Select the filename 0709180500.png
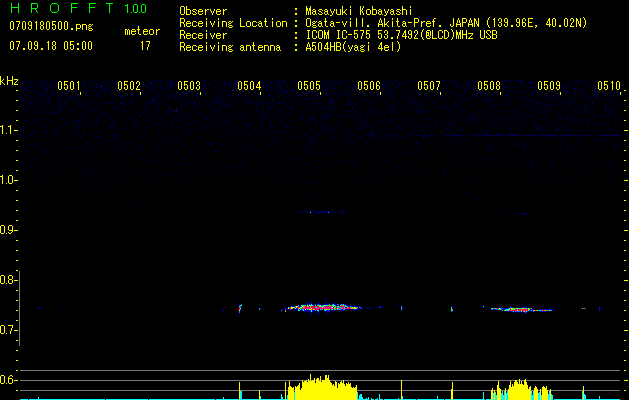This screenshot has width=629, height=400. coord(51,26)
